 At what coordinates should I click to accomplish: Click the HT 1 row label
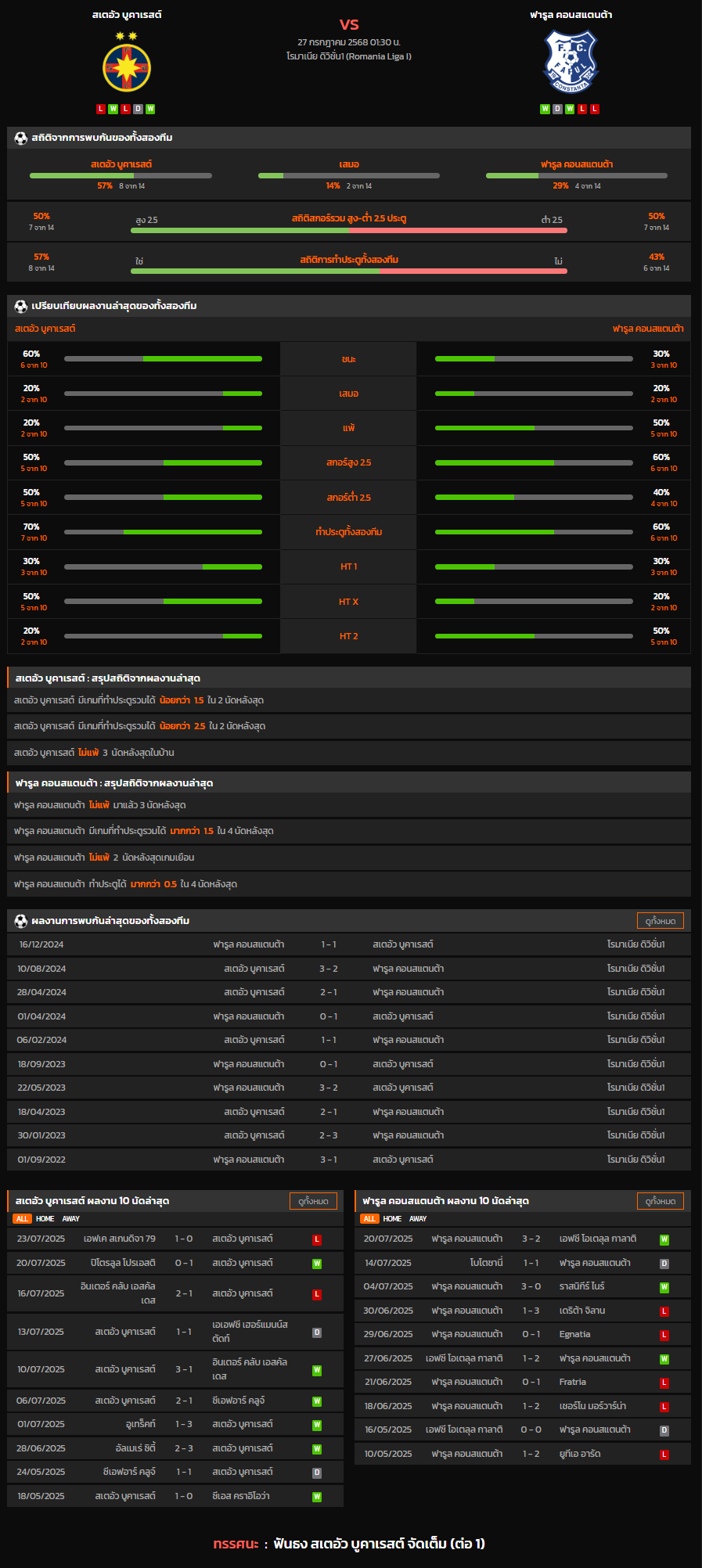pos(349,566)
